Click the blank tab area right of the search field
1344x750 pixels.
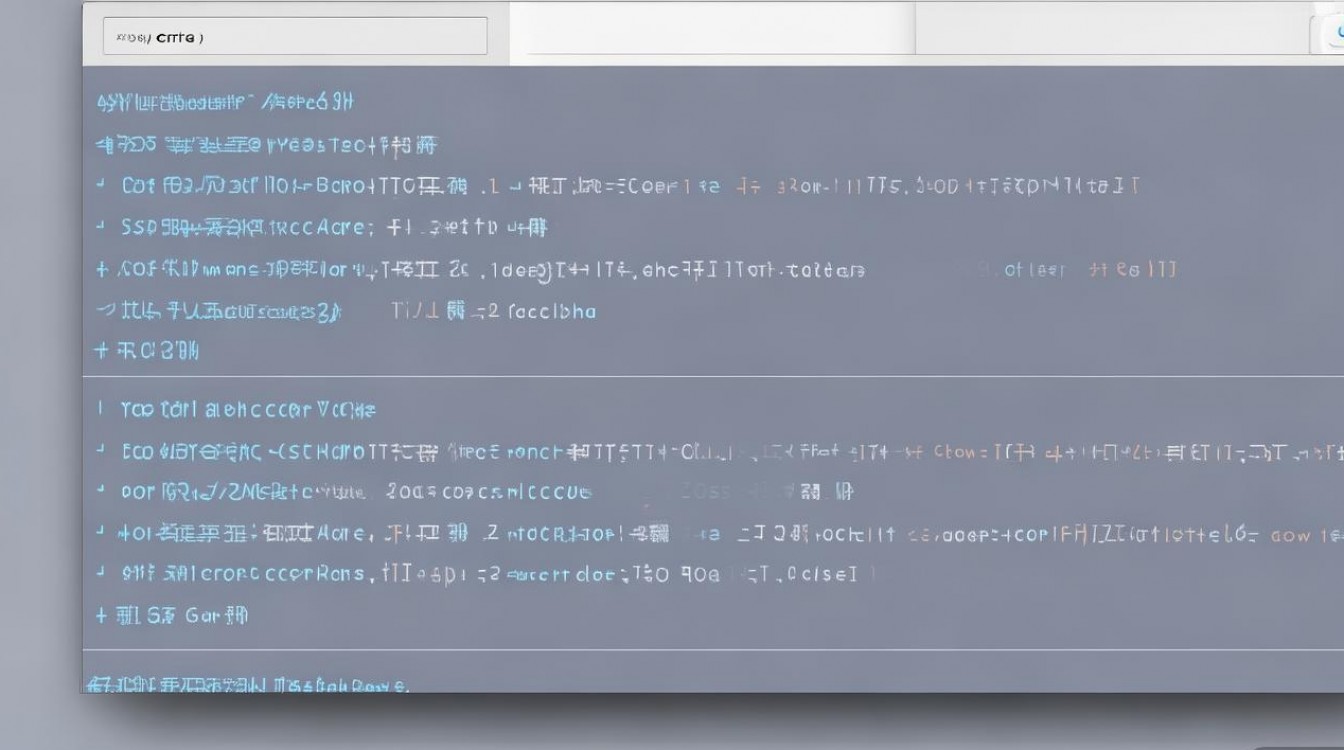712,30
